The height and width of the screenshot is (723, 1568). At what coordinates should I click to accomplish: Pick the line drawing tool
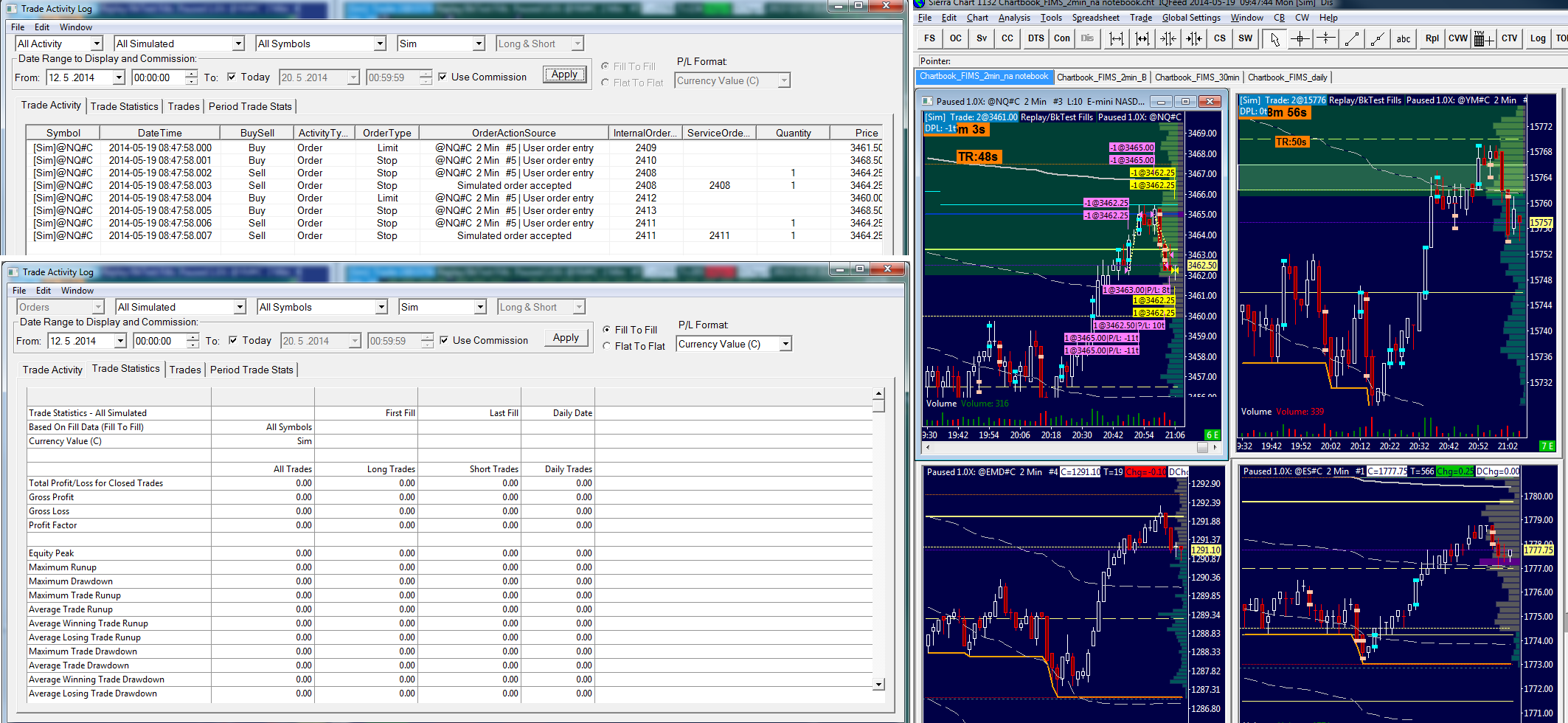coord(1351,39)
